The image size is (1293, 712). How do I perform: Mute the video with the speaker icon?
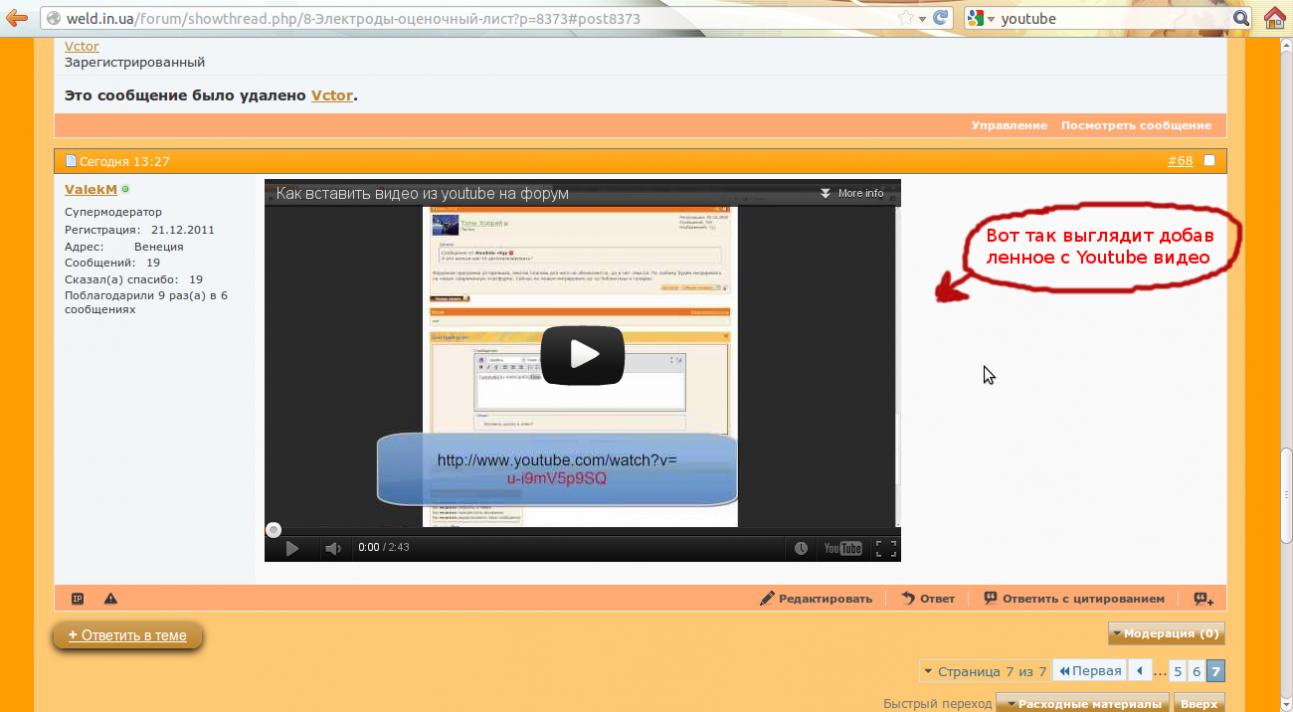333,548
